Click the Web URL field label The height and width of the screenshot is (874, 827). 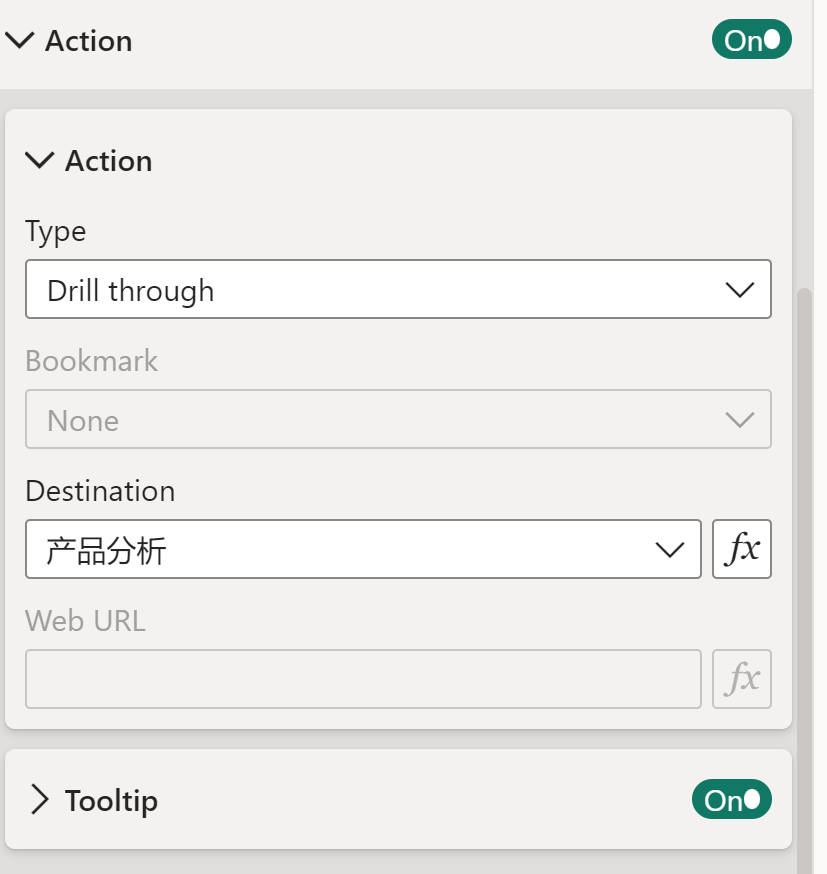(85, 621)
